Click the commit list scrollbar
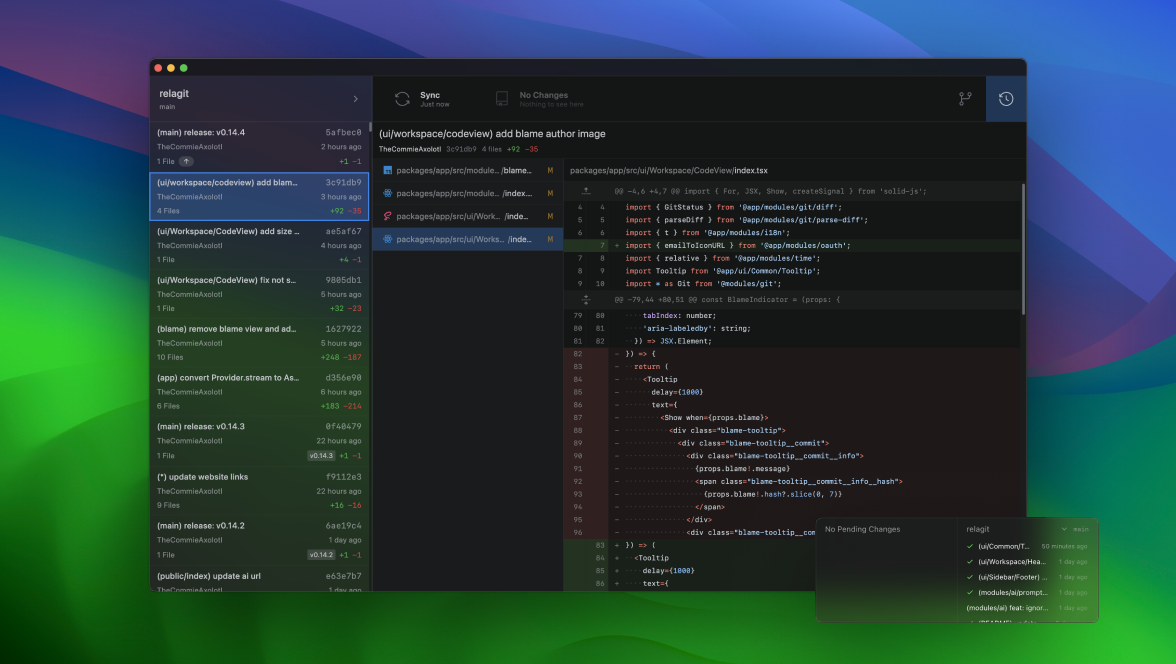Viewport: 1176px width, 664px height. point(370,128)
